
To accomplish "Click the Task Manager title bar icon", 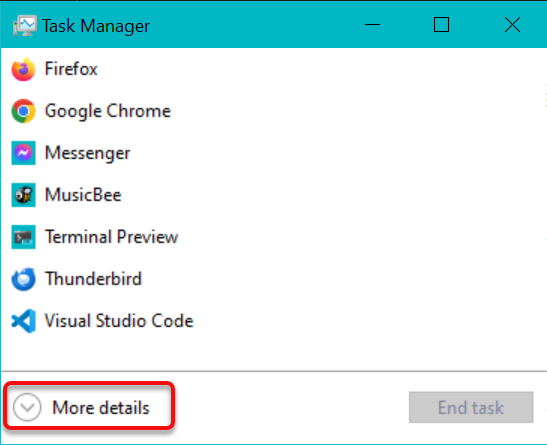I will 24,26.
